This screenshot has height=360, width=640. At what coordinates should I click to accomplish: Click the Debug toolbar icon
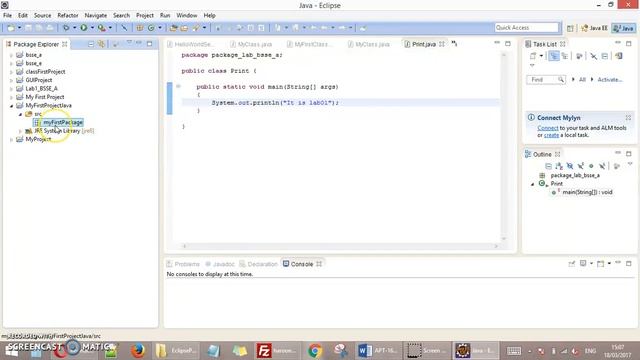pos(66,28)
